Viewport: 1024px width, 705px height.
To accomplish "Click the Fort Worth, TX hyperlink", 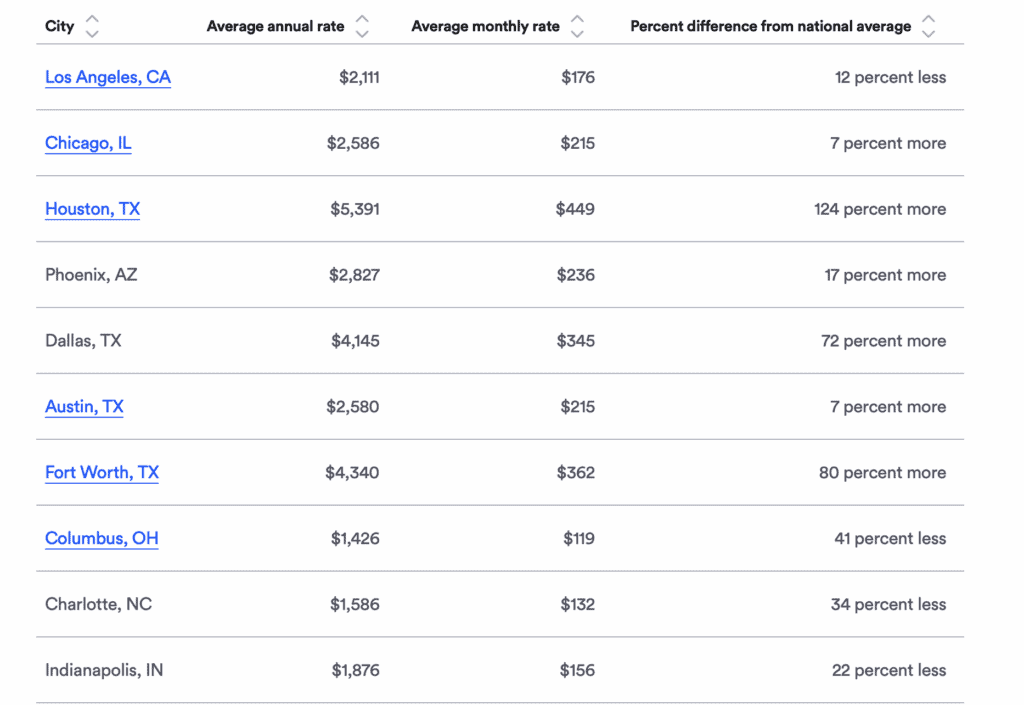I will coord(101,472).
